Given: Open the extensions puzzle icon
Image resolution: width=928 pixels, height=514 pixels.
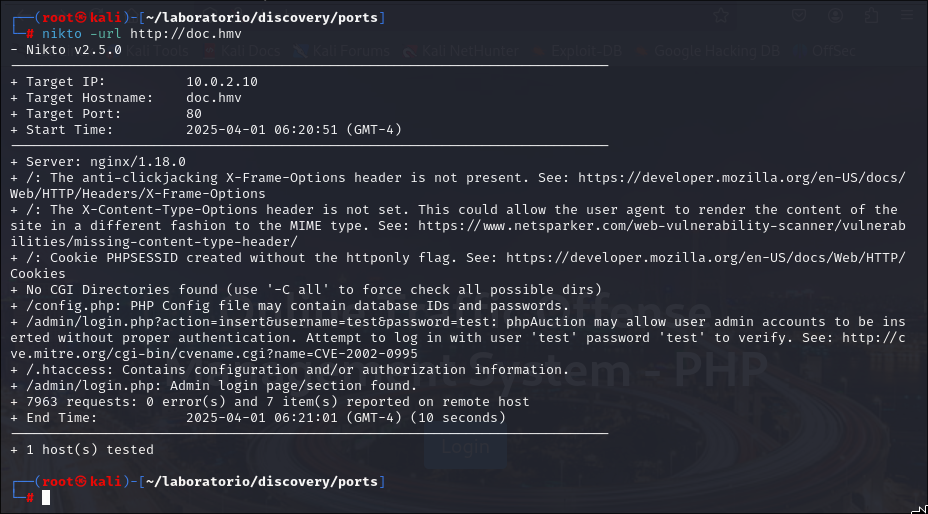Looking at the screenshot, I should click(x=871, y=15).
